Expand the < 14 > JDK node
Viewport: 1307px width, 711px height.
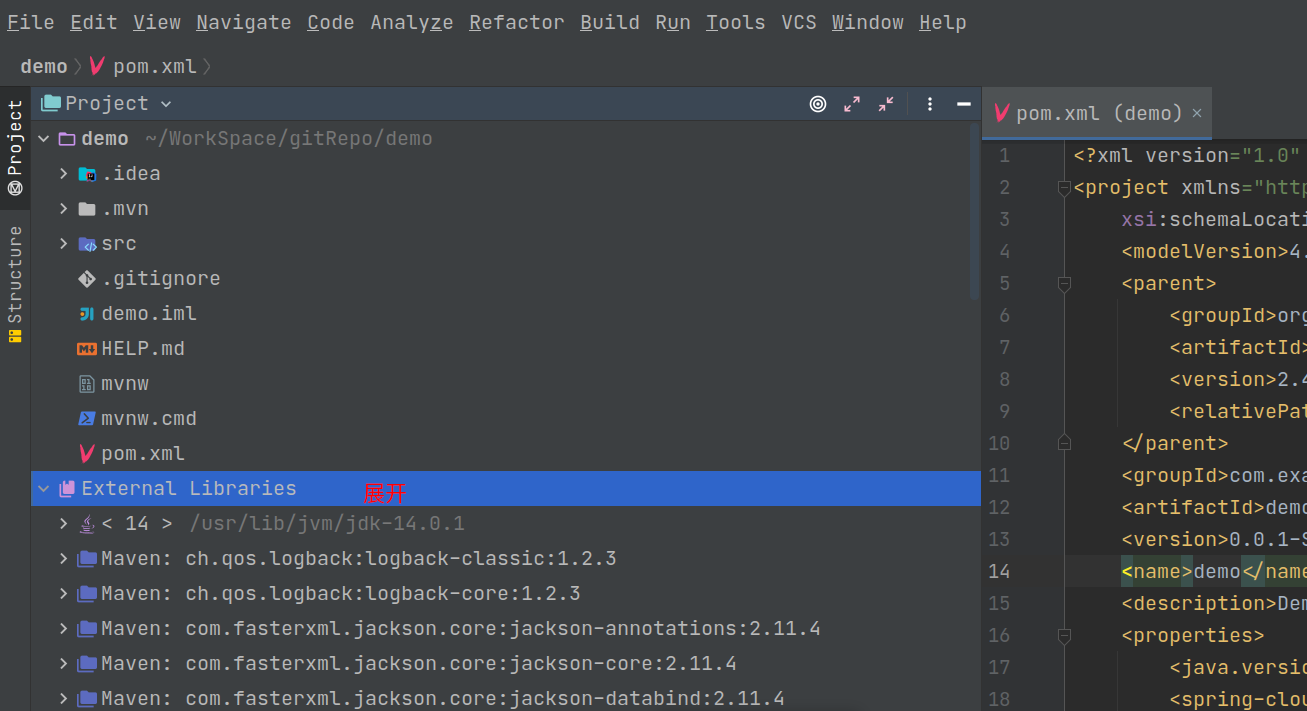[63, 524]
